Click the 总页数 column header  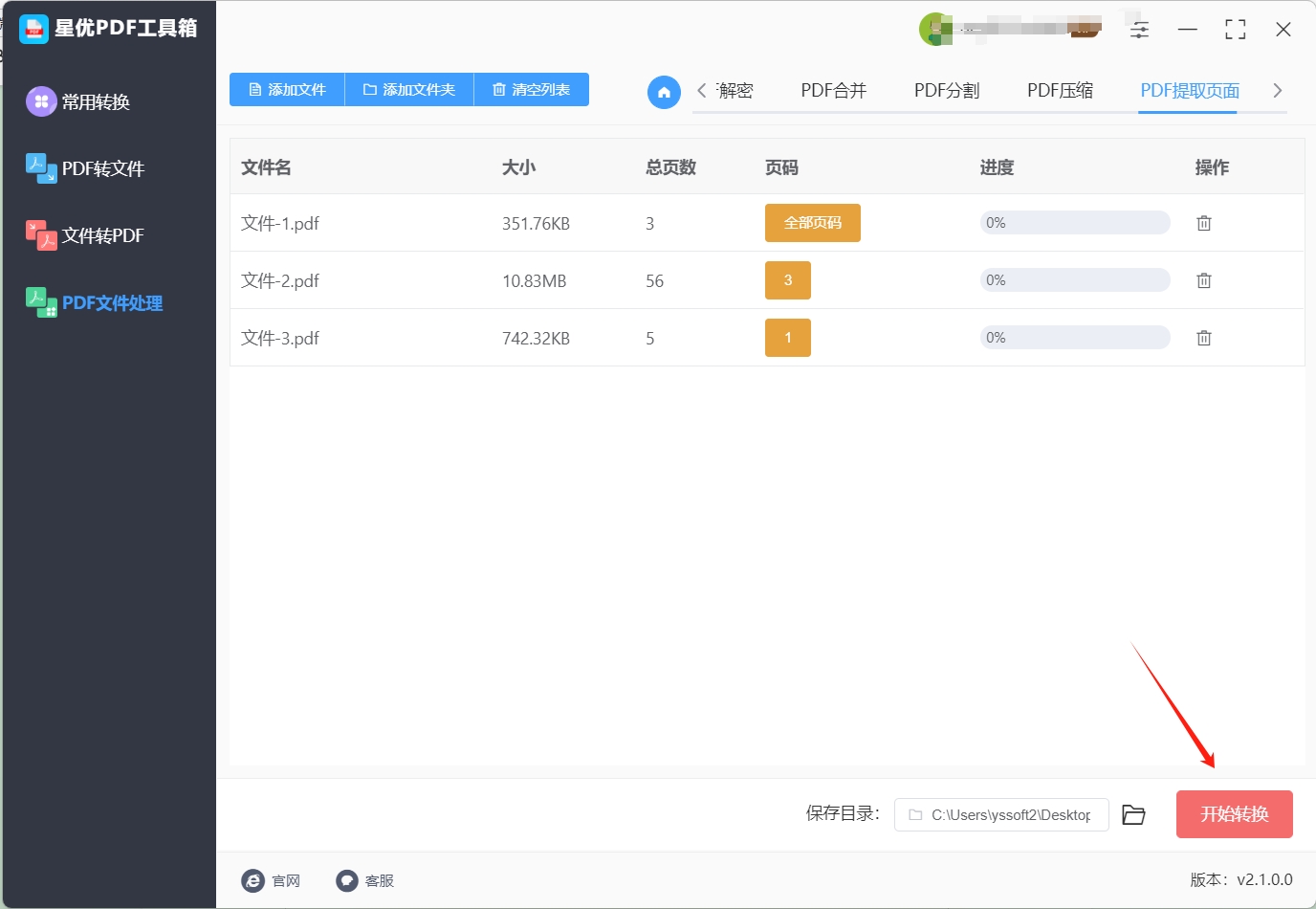tap(670, 167)
